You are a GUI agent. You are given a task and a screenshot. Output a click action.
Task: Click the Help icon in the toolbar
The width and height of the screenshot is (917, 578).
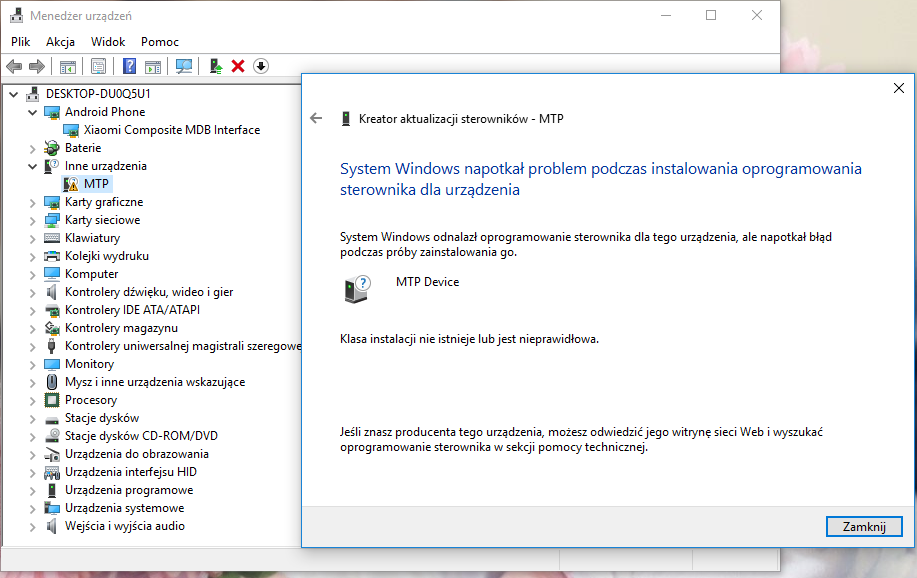coord(129,66)
